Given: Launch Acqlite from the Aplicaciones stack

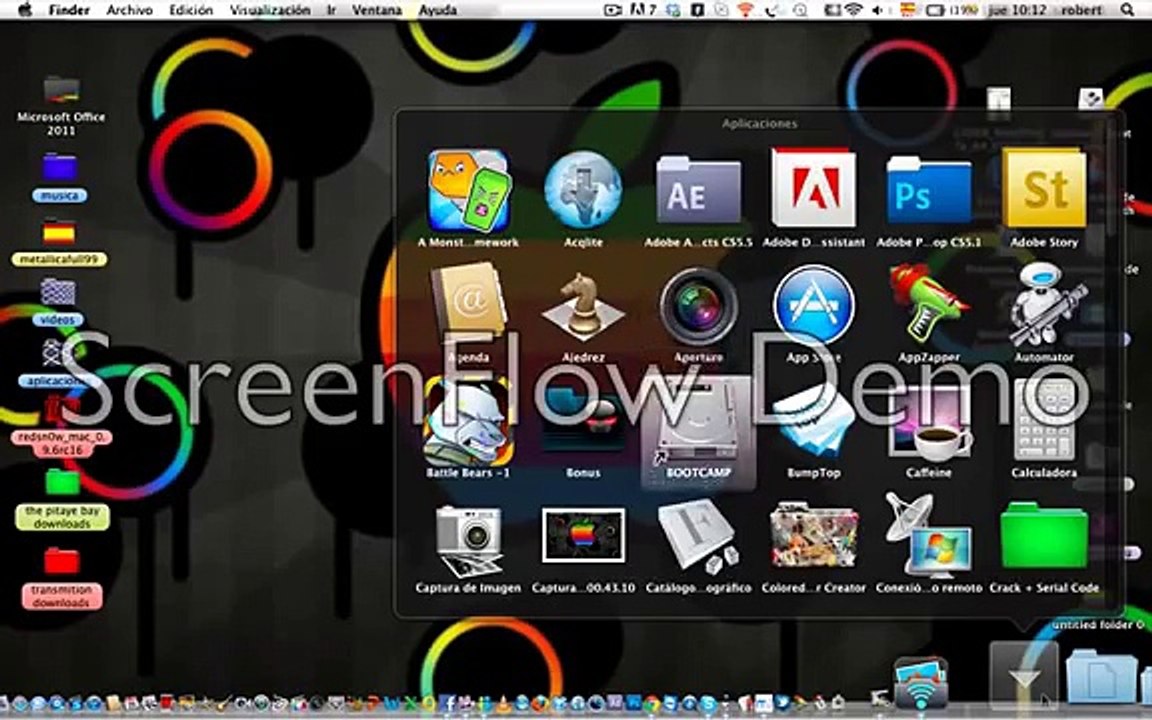Looking at the screenshot, I should [x=583, y=191].
